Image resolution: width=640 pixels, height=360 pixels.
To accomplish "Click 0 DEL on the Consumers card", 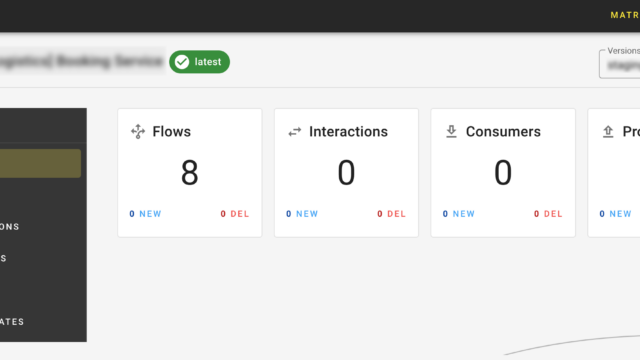I will pos(548,214).
